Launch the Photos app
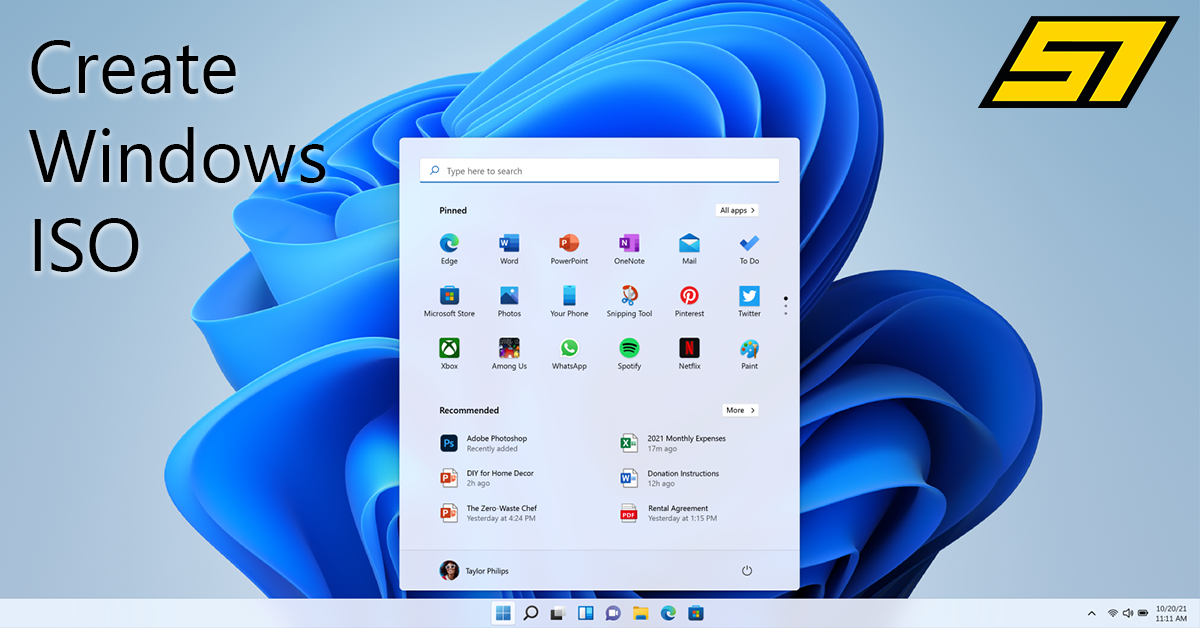The image size is (1200, 628). [x=509, y=296]
